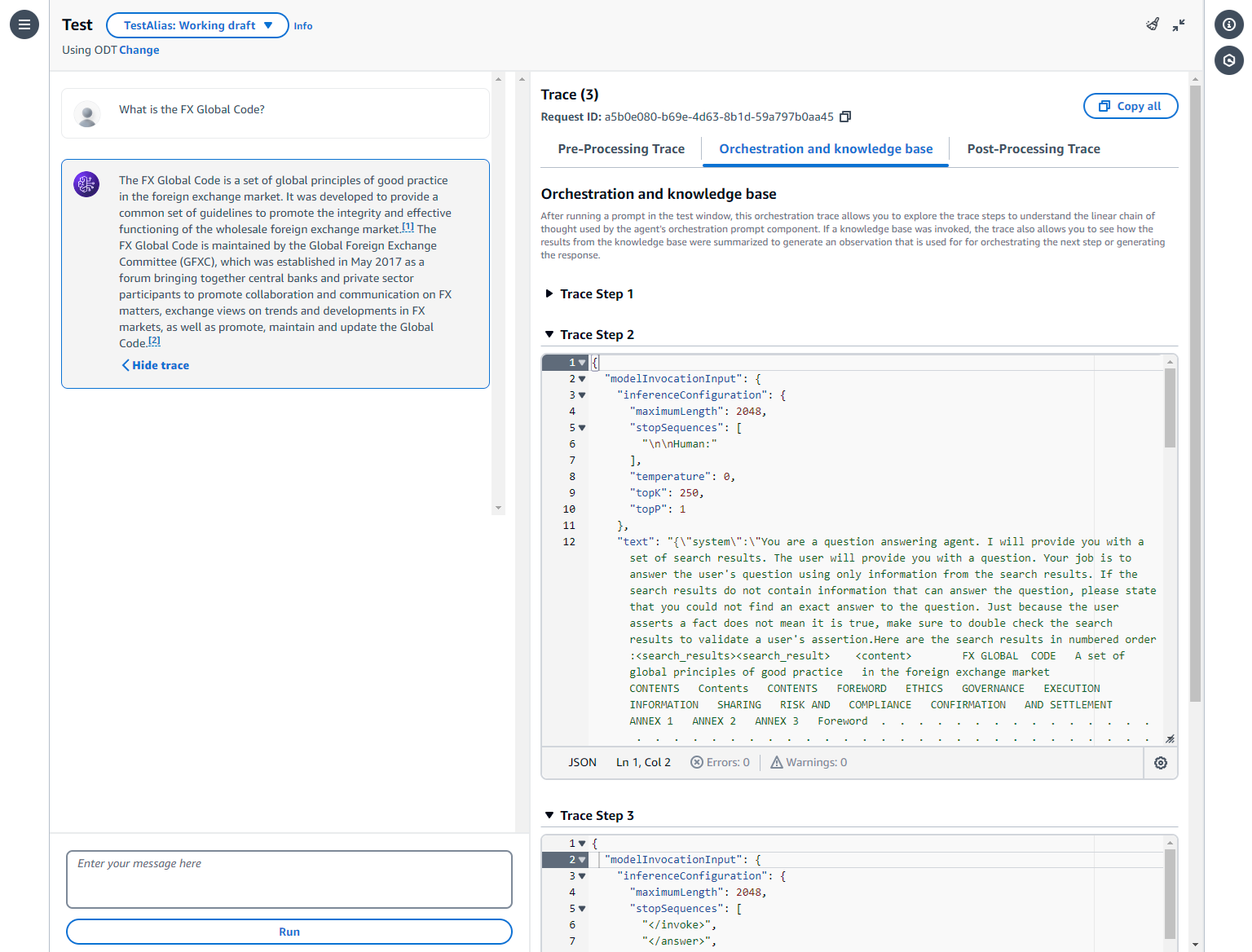
Task: Click the clear conversation broom icon
Action: click(x=1152, y=24)
